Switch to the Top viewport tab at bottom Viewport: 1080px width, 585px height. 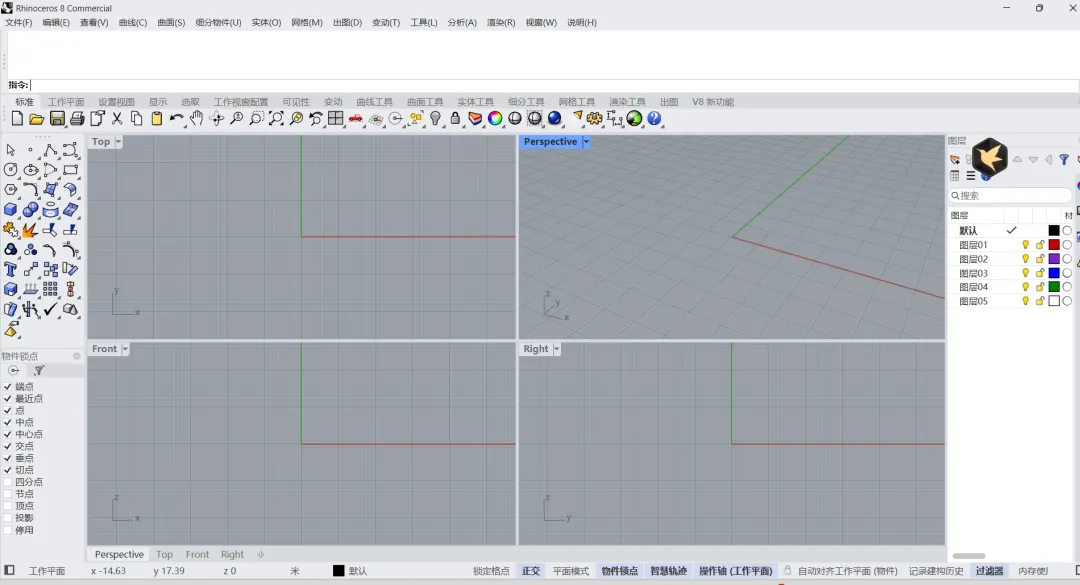tap(164, 554)
